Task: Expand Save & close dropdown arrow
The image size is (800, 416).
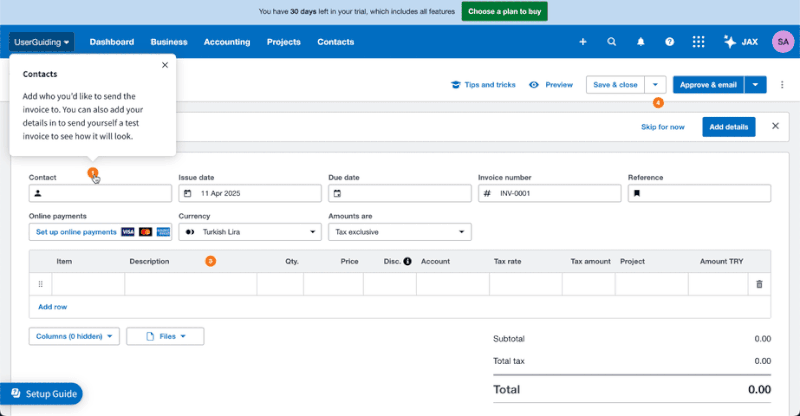Action: (x=656, y=85)
